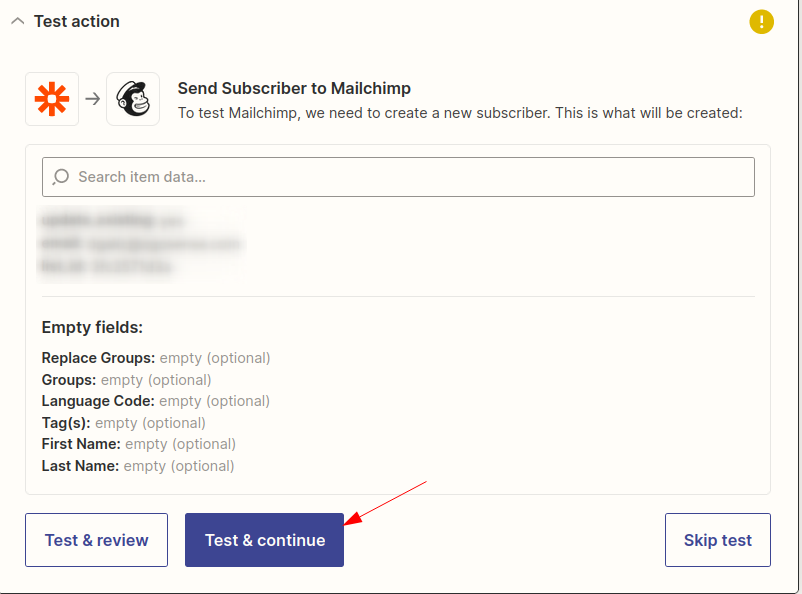Click the Skip test button

click(x=717, y=539)
